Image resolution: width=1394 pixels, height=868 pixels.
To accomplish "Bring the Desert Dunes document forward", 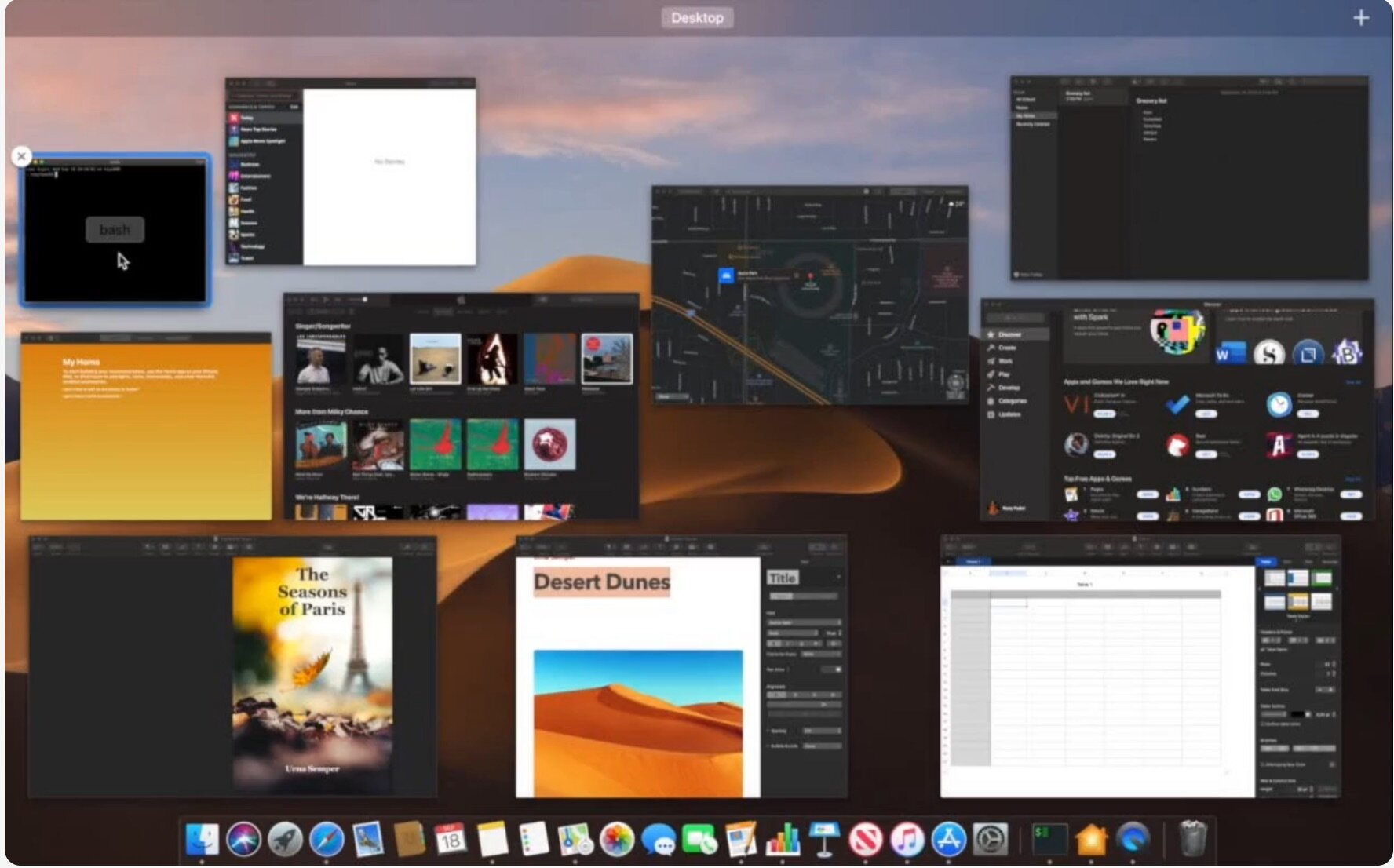I will tap(681, 667).
